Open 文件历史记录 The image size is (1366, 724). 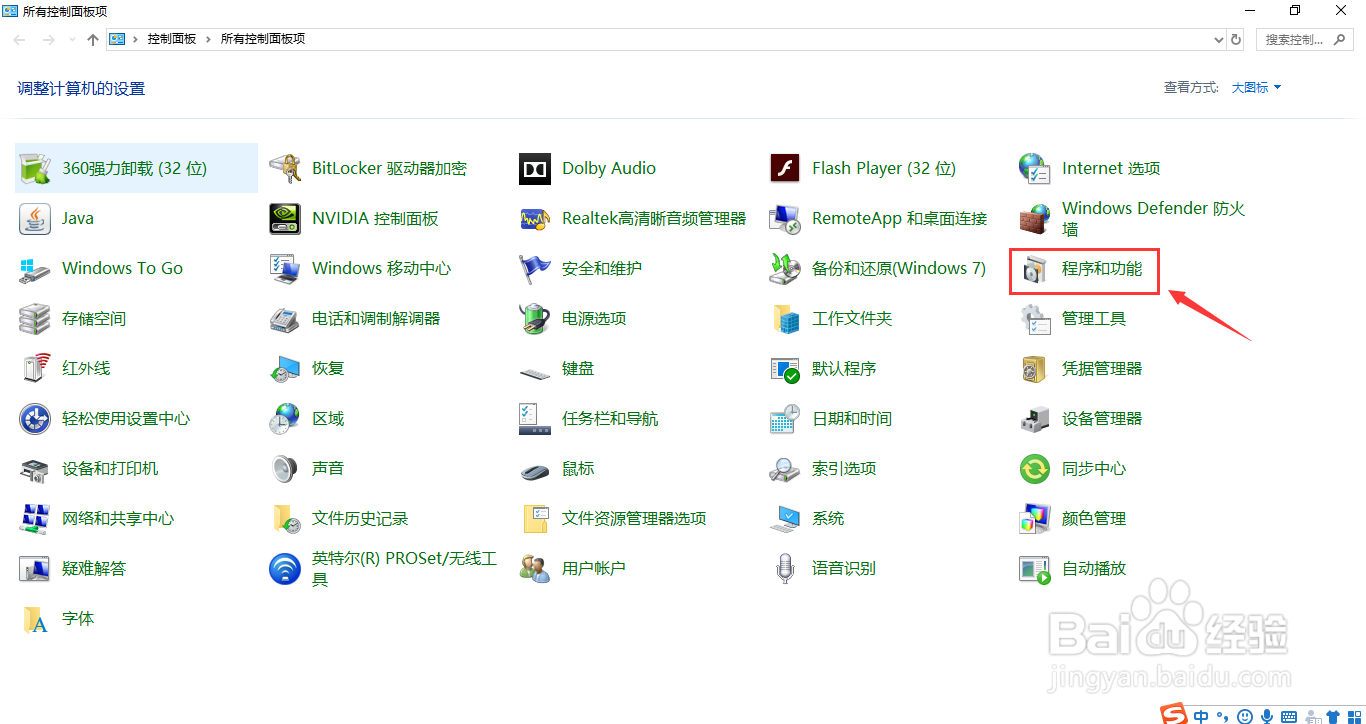pos(359,518)
